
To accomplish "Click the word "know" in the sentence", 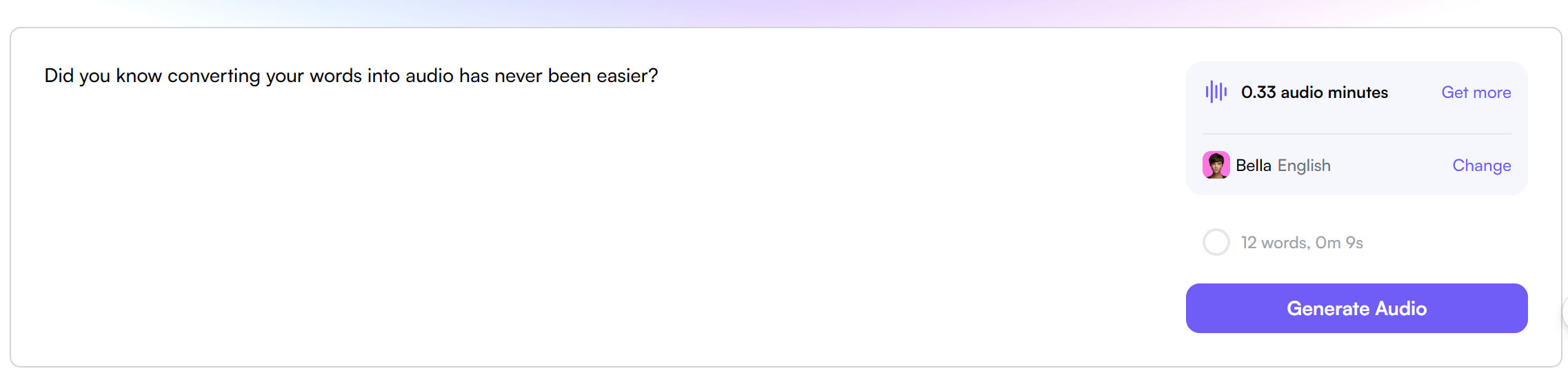I will click(139, 76).
